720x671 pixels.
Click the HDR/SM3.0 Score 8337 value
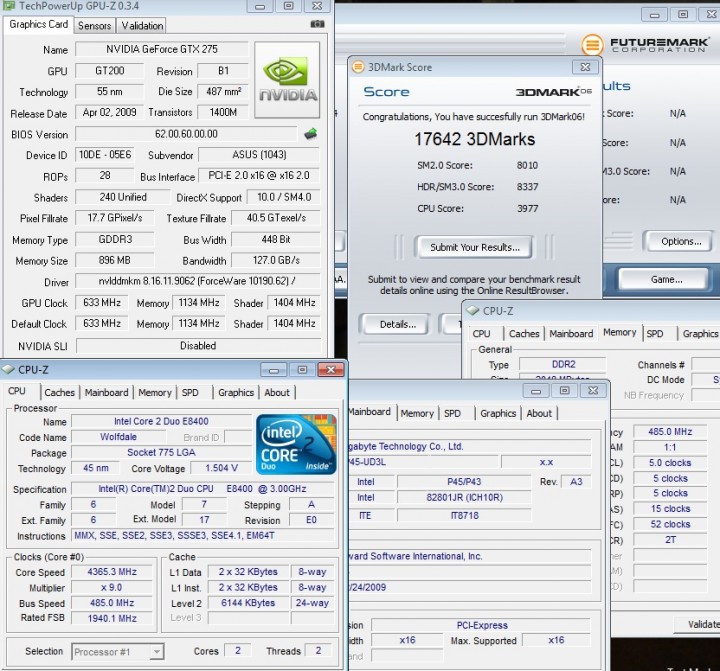[x=527, y=187]
